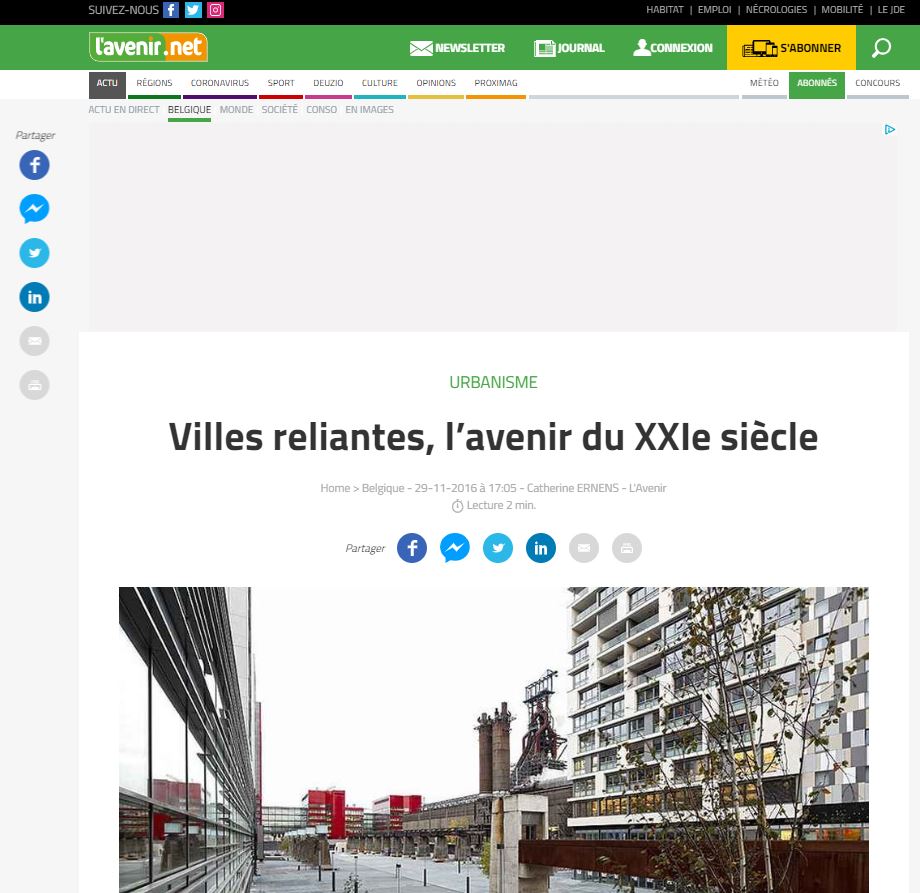
Task: Share on Facebook below the article title
Action: 412,548
